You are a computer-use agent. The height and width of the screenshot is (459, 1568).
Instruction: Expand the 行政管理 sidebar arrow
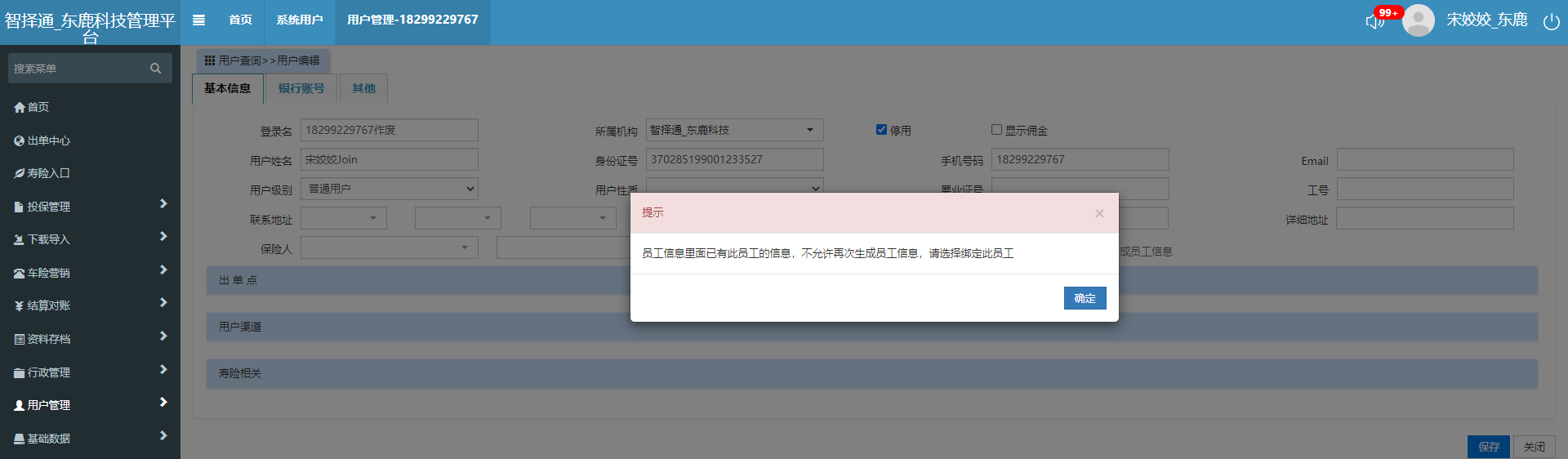tap(163, 369)
